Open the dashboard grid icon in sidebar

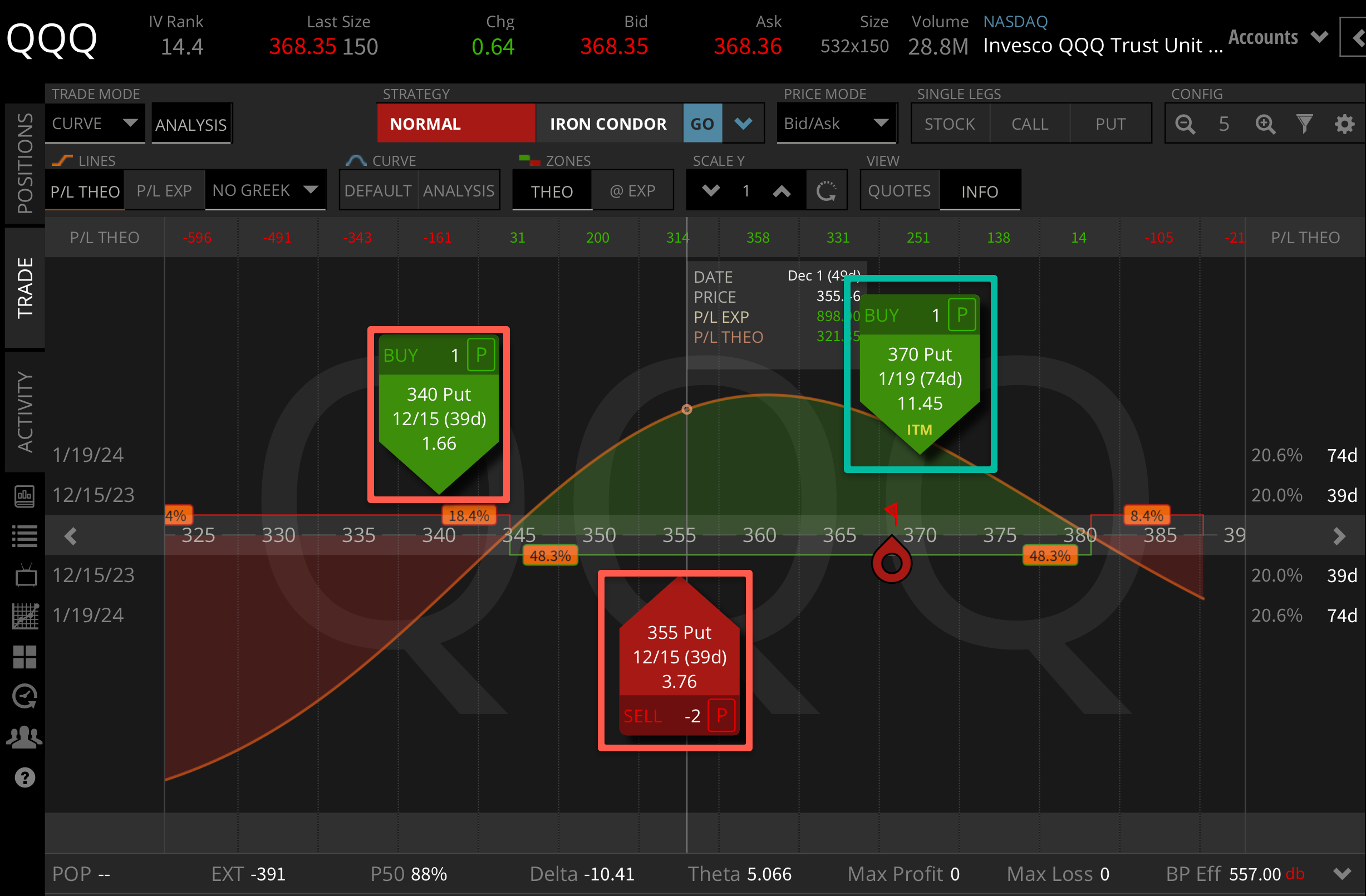coord(24,657)
